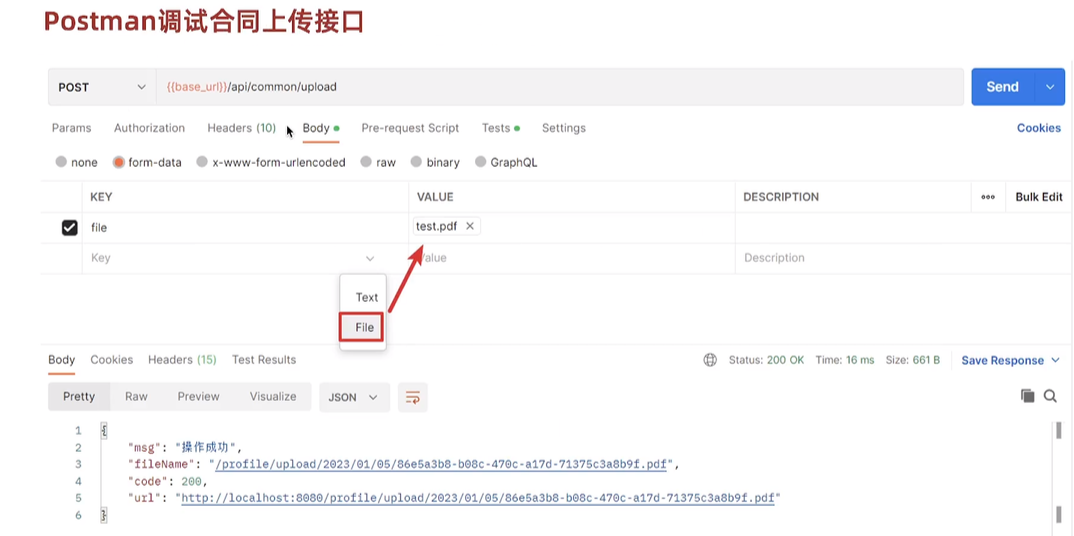Select the request Body tab
Viewport: 1074px width, 536px height.
[321, 128]
